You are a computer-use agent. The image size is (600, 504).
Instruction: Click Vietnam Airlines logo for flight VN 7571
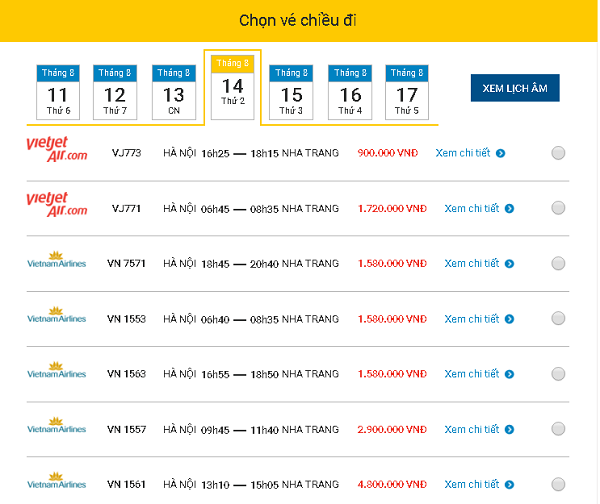[57, 262]
